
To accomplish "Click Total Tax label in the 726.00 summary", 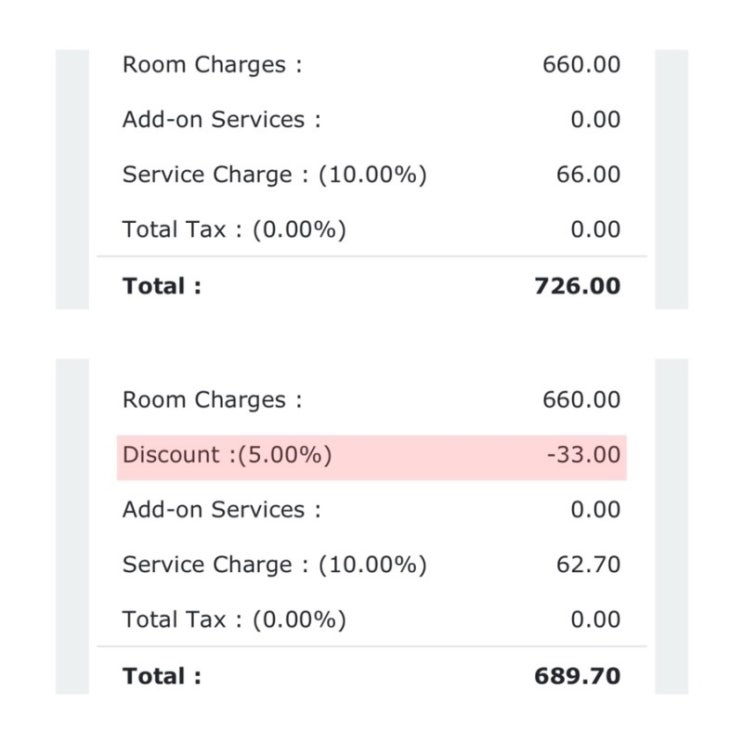I will pyautogui.click(x=234, y=230).
